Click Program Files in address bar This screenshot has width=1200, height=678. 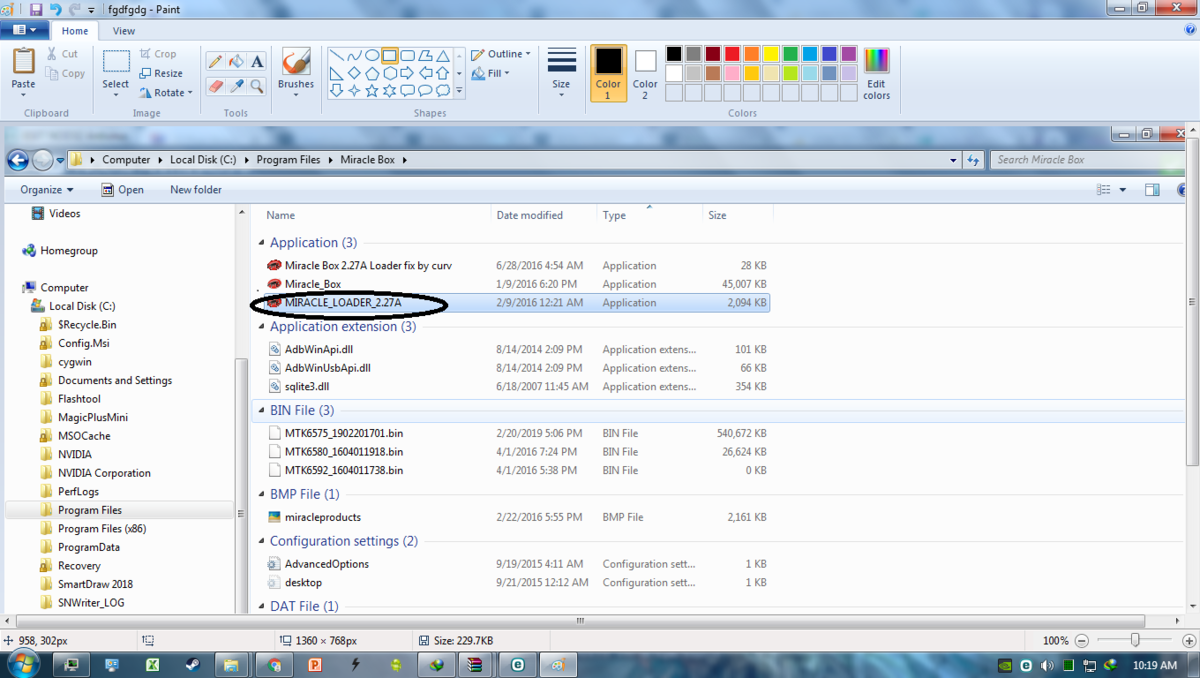288,159
